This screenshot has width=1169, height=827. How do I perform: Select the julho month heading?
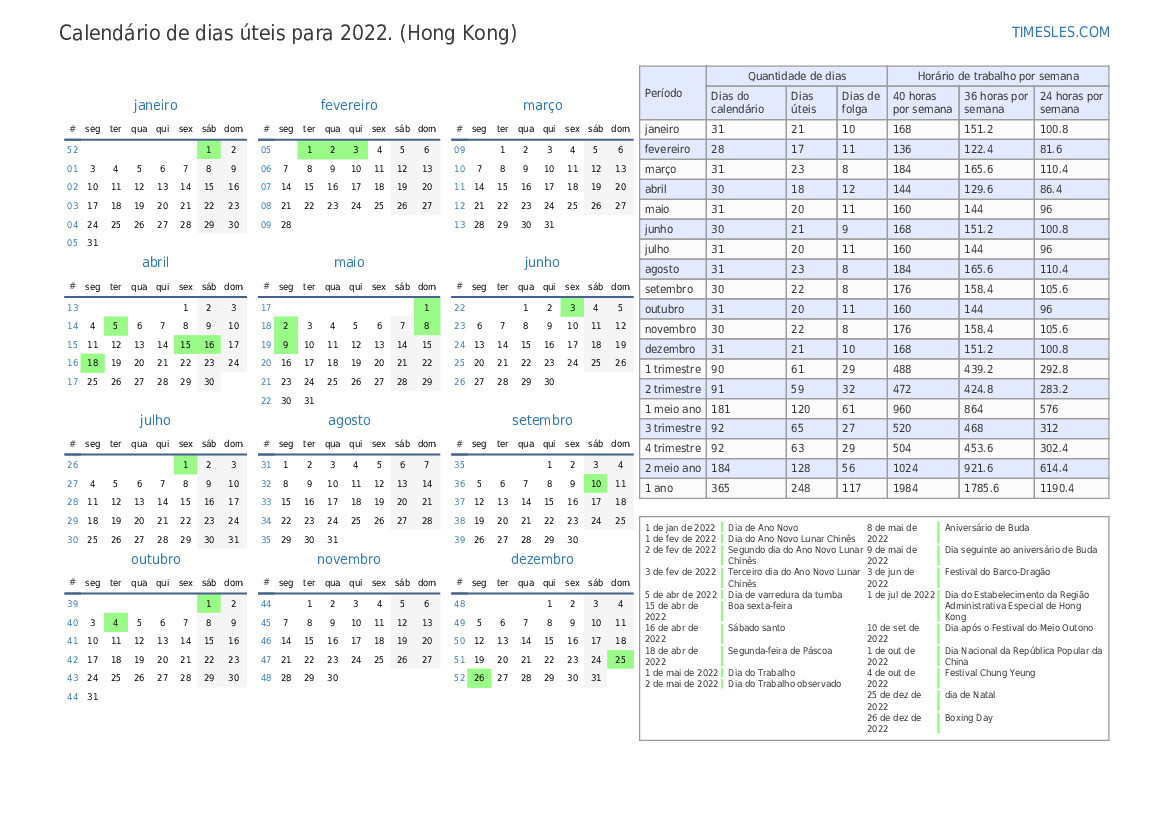(x=155, y=421)
